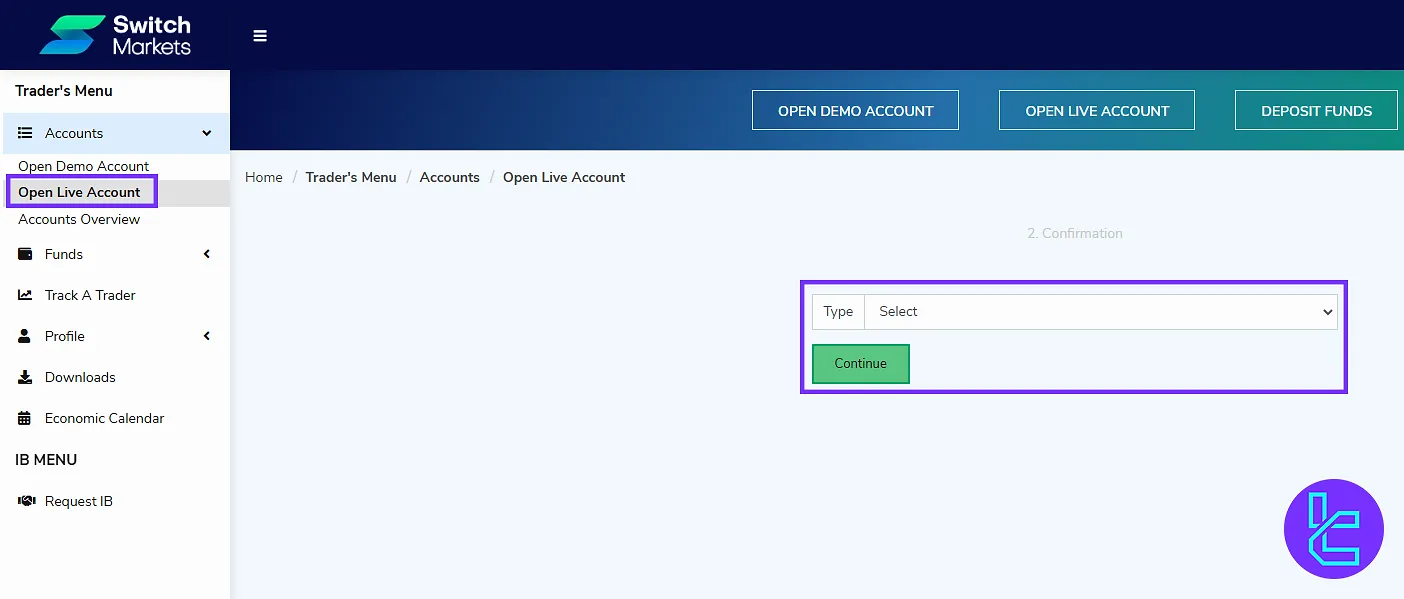Expand the Profile submenu arrow
Screen dimensions: 1404x599
207,336
